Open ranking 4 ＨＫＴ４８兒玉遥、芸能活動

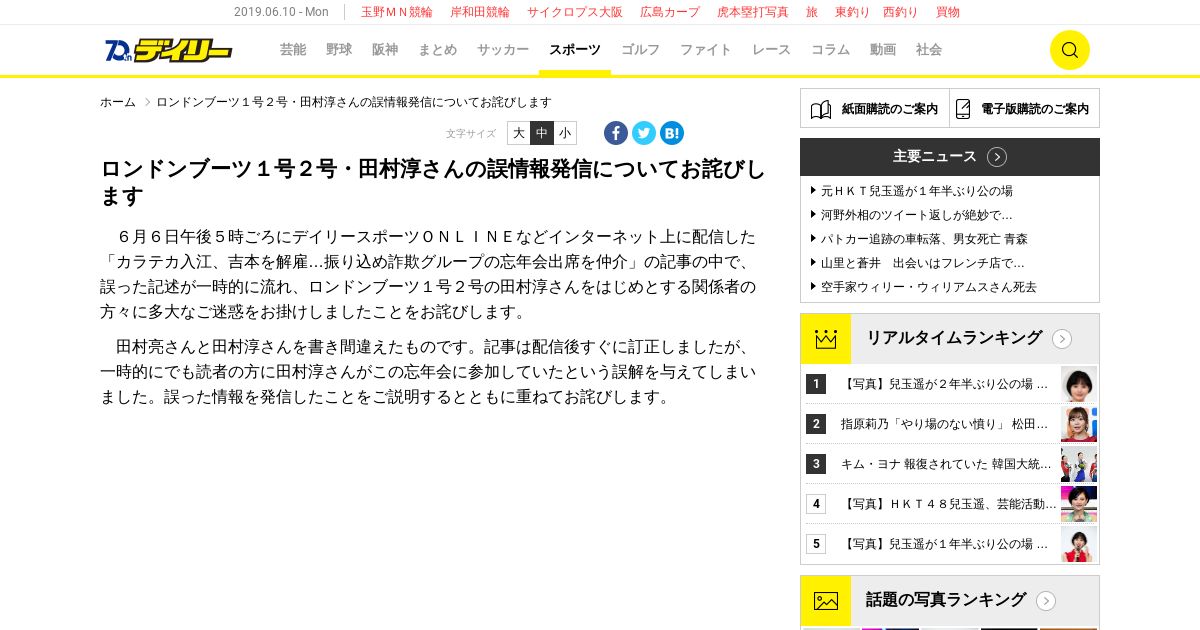tap(948, 504)
